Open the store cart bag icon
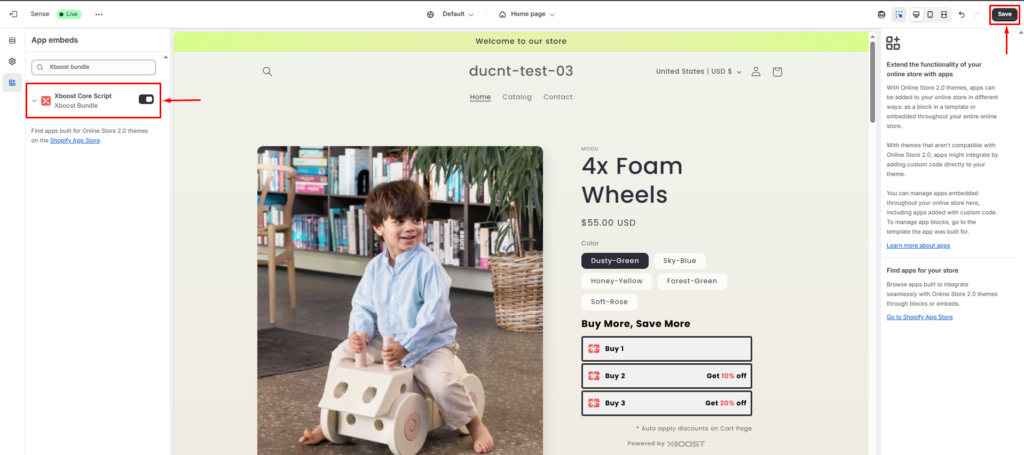The width and height of the screenshot is (1024, 455). tap(777, 72)
